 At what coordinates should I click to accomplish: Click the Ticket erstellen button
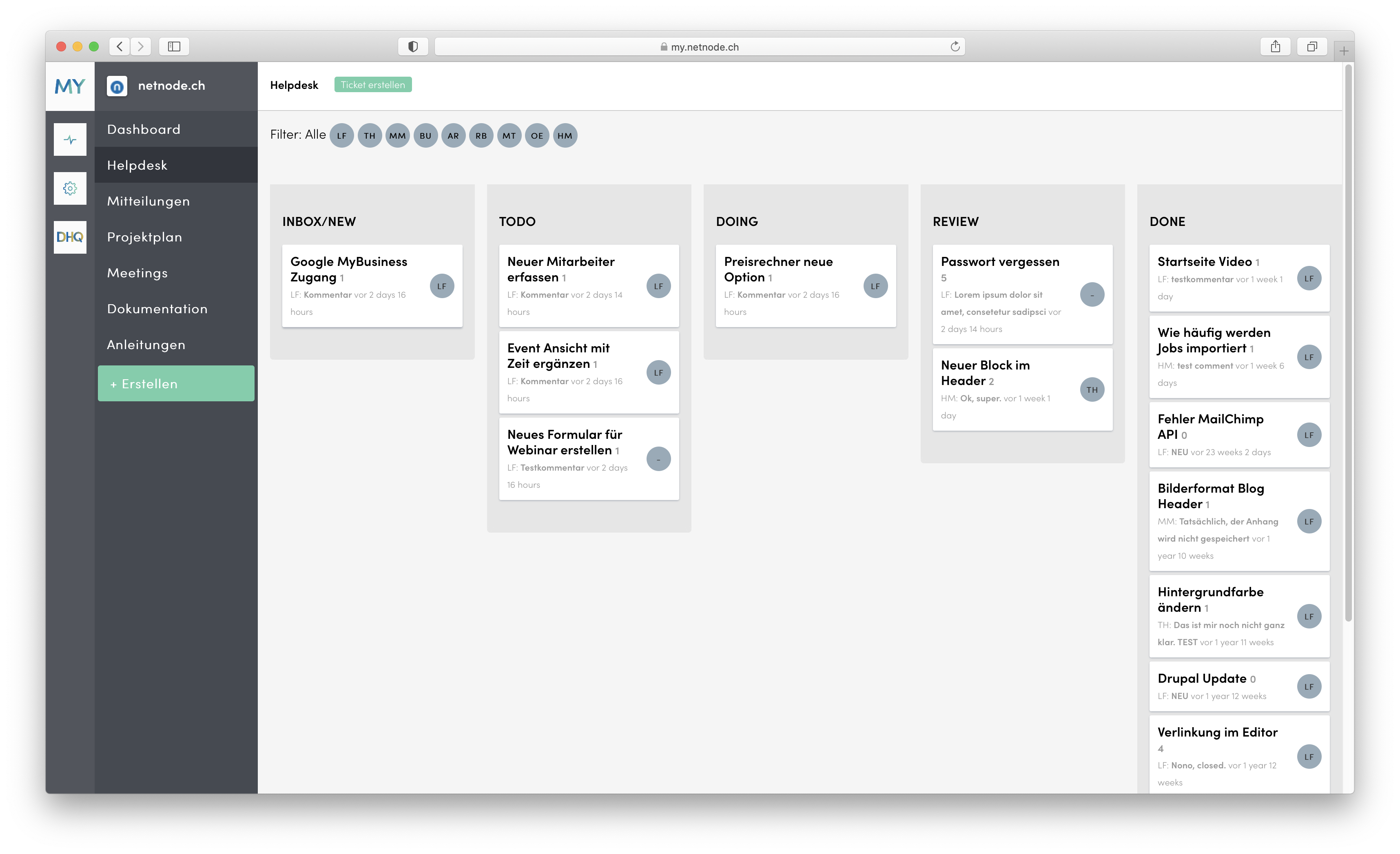pyautogui.click(x=373, y=85)
